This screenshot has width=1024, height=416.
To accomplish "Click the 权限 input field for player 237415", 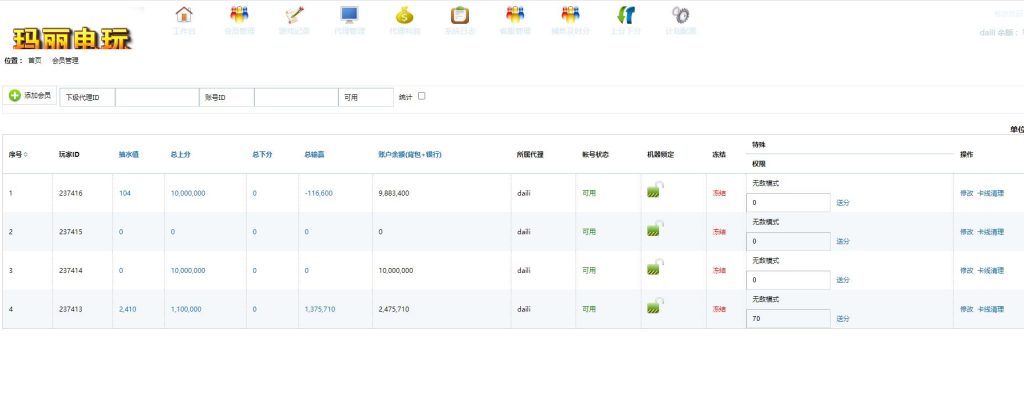I will (788, 241).
